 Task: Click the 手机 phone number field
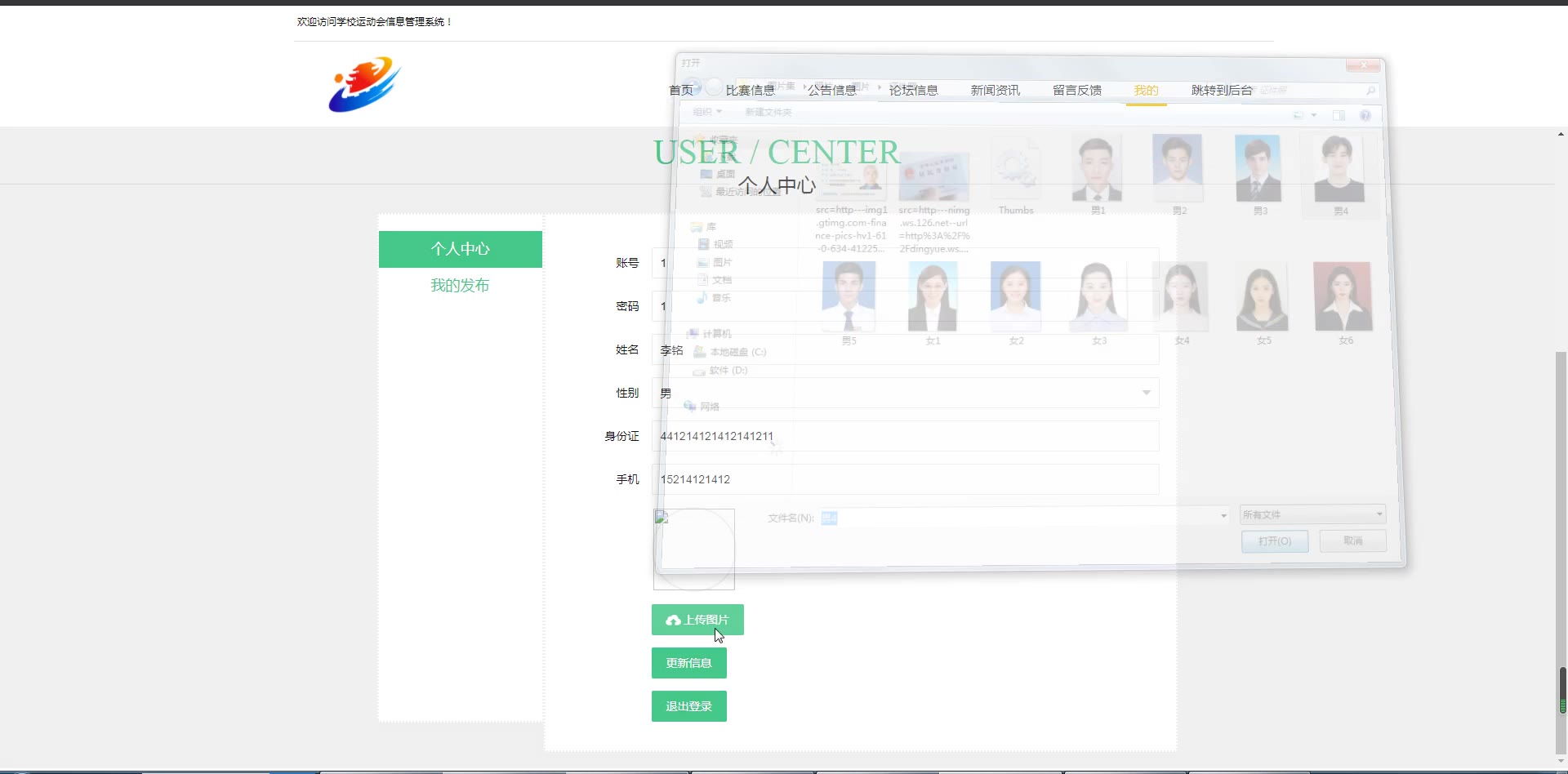coord(906,479)
